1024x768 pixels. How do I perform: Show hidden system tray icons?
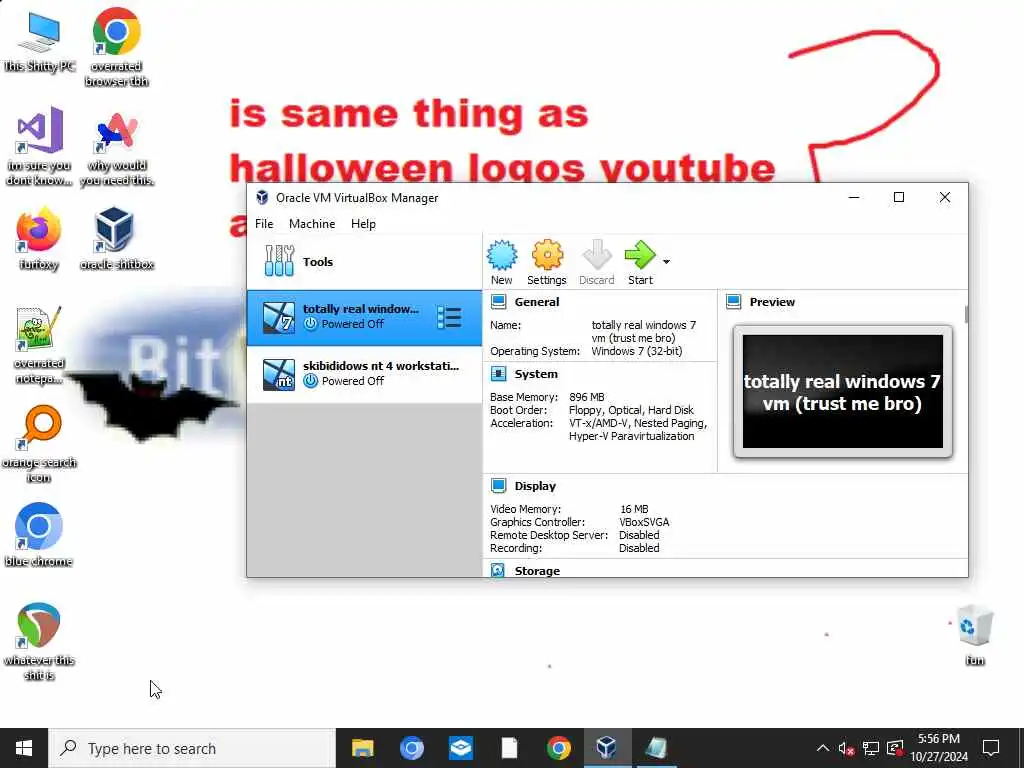823,748
